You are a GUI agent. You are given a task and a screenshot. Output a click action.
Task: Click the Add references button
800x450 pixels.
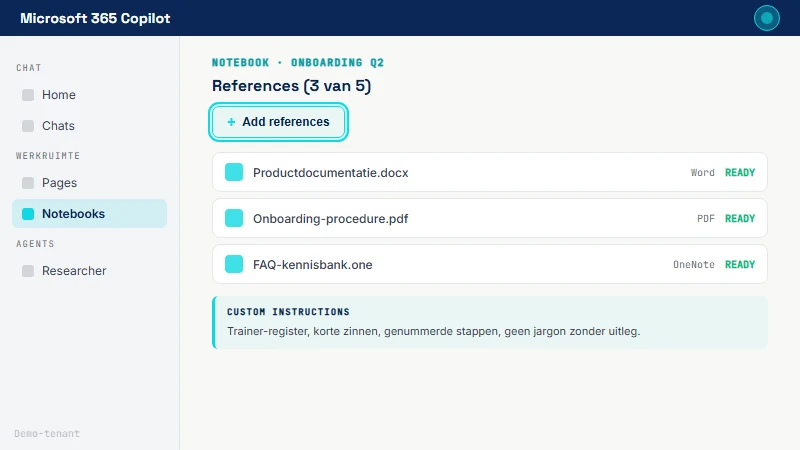(x=278, y=122)
